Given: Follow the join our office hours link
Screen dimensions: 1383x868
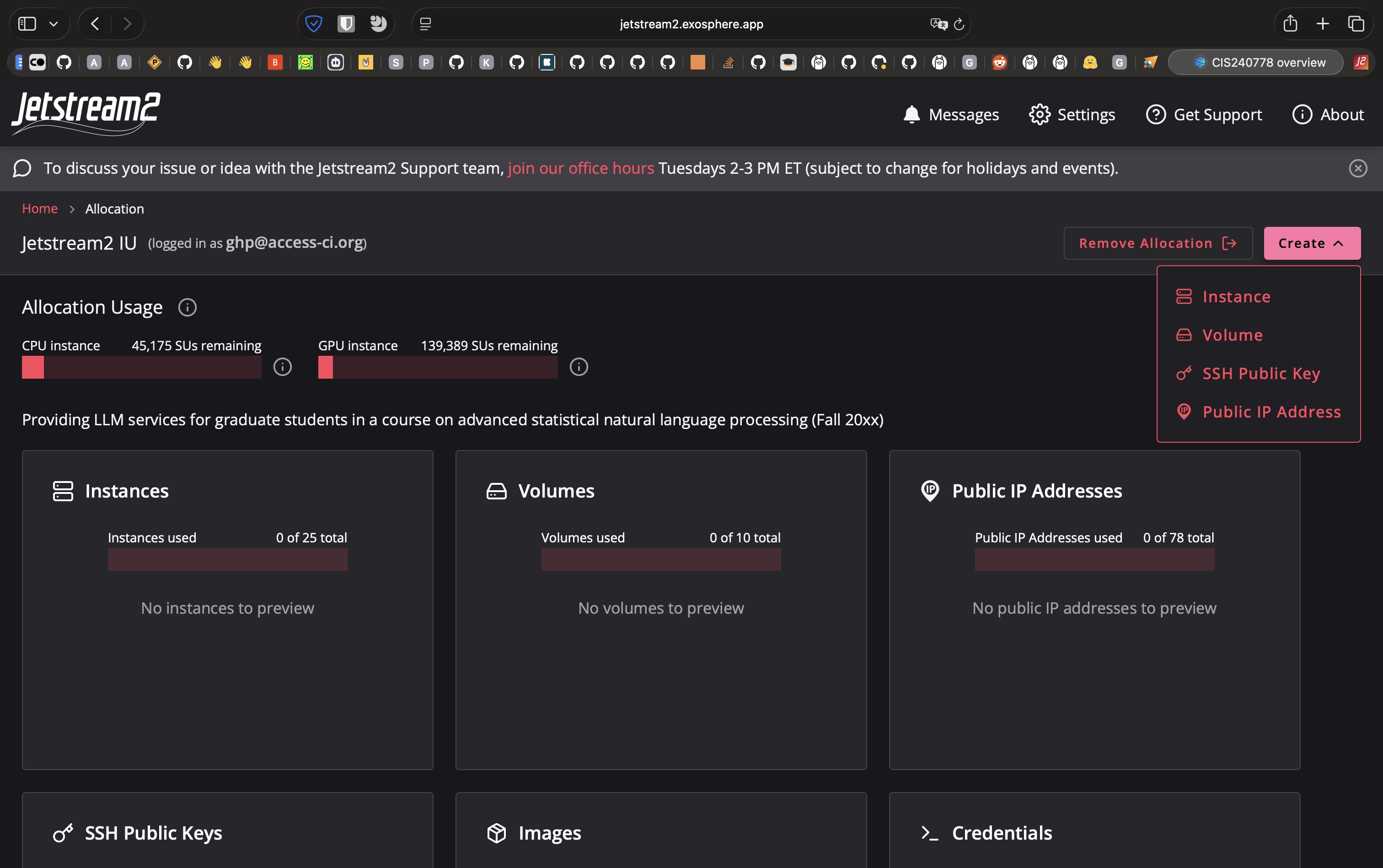Looking at the screenshot, I should (x=580, y=168).
